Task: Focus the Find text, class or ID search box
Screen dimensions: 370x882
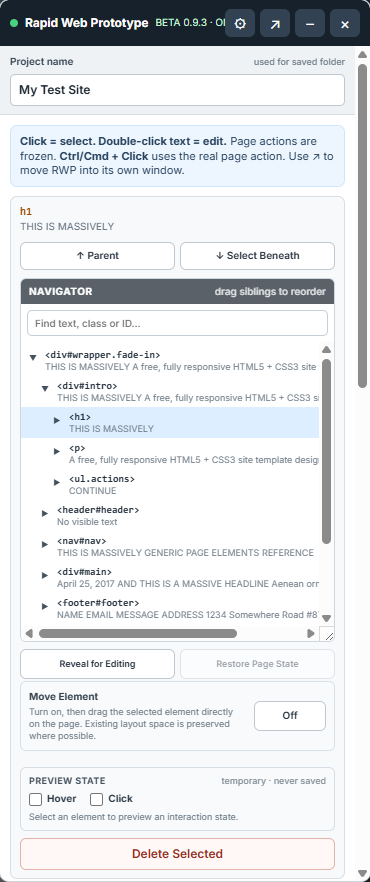Action: tap(177, 323)
